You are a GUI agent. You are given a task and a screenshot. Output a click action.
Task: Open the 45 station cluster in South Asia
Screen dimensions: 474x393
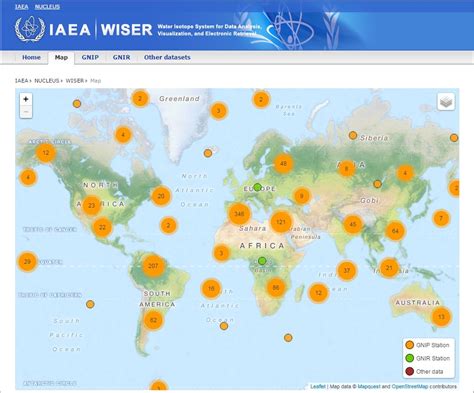point(353,224)
